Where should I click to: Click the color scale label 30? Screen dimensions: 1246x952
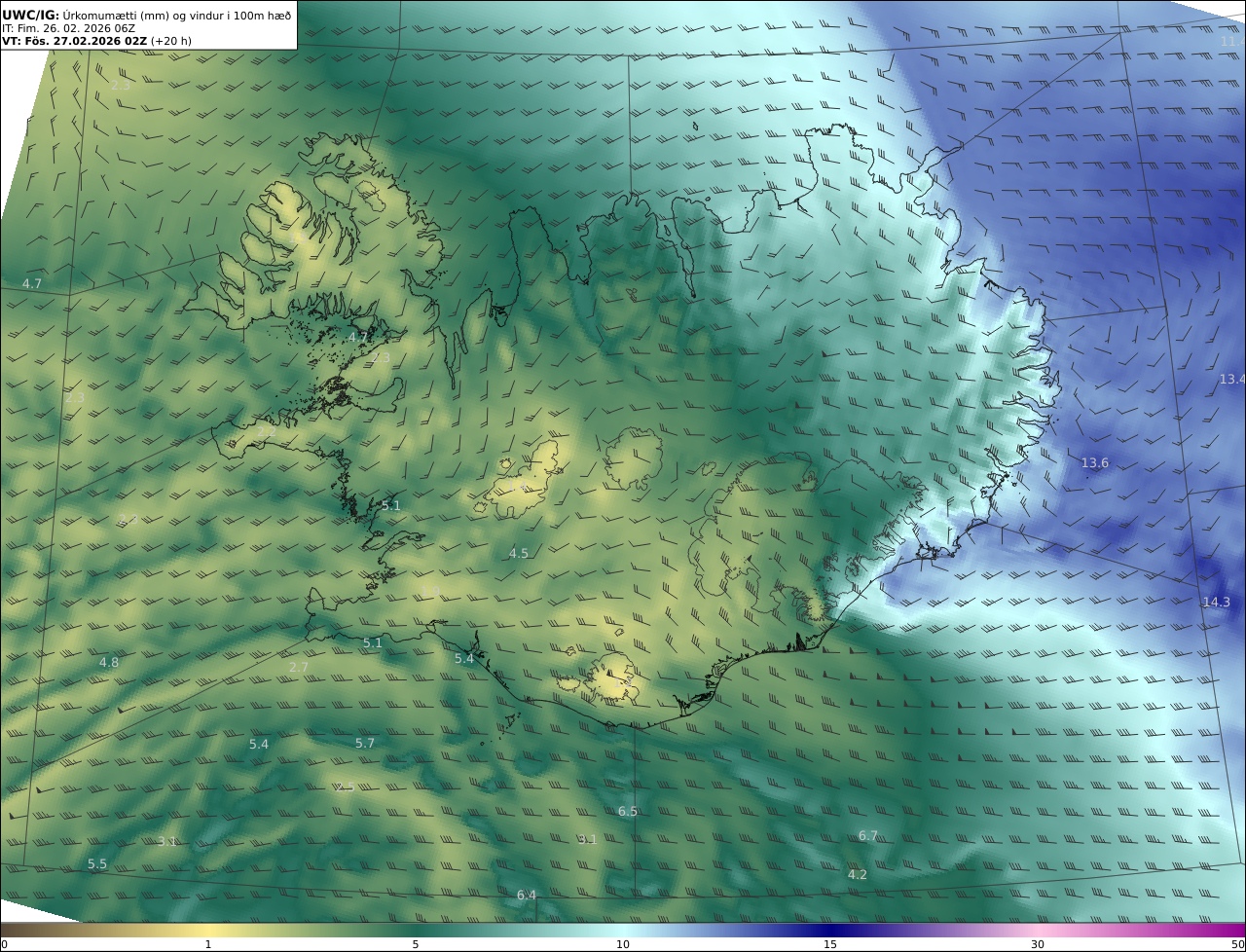tap(1038, 944)
